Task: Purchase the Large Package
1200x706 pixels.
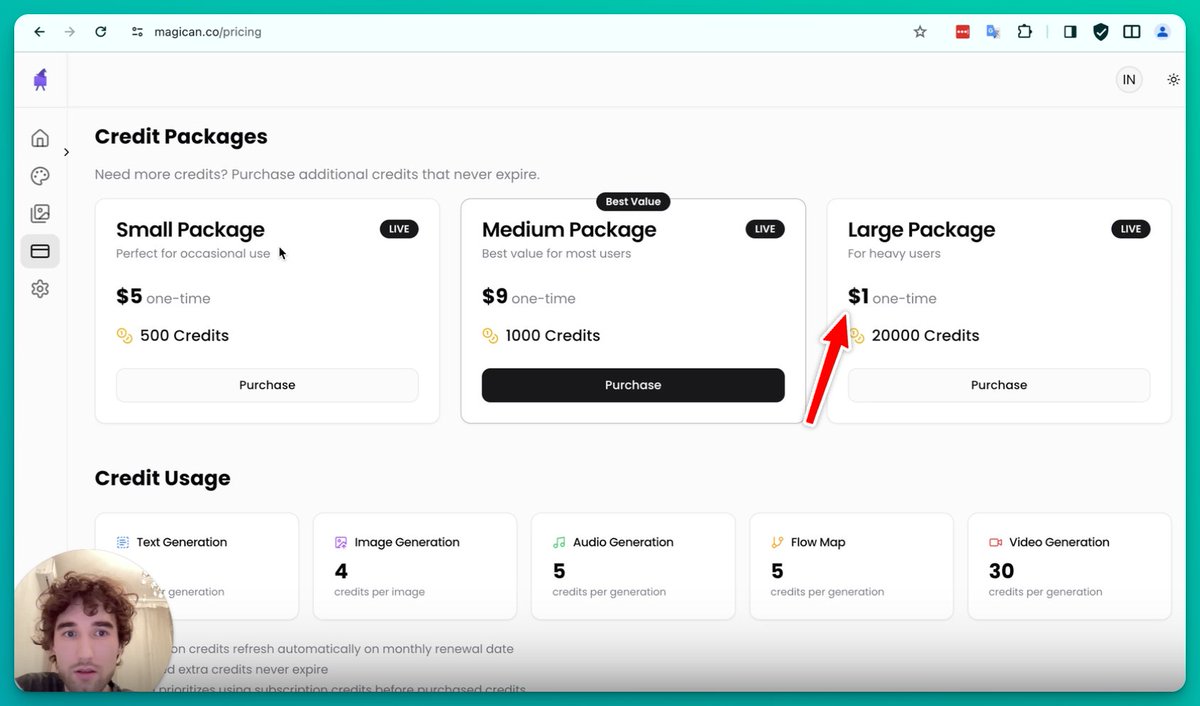Action: click(x=999, y=385)
